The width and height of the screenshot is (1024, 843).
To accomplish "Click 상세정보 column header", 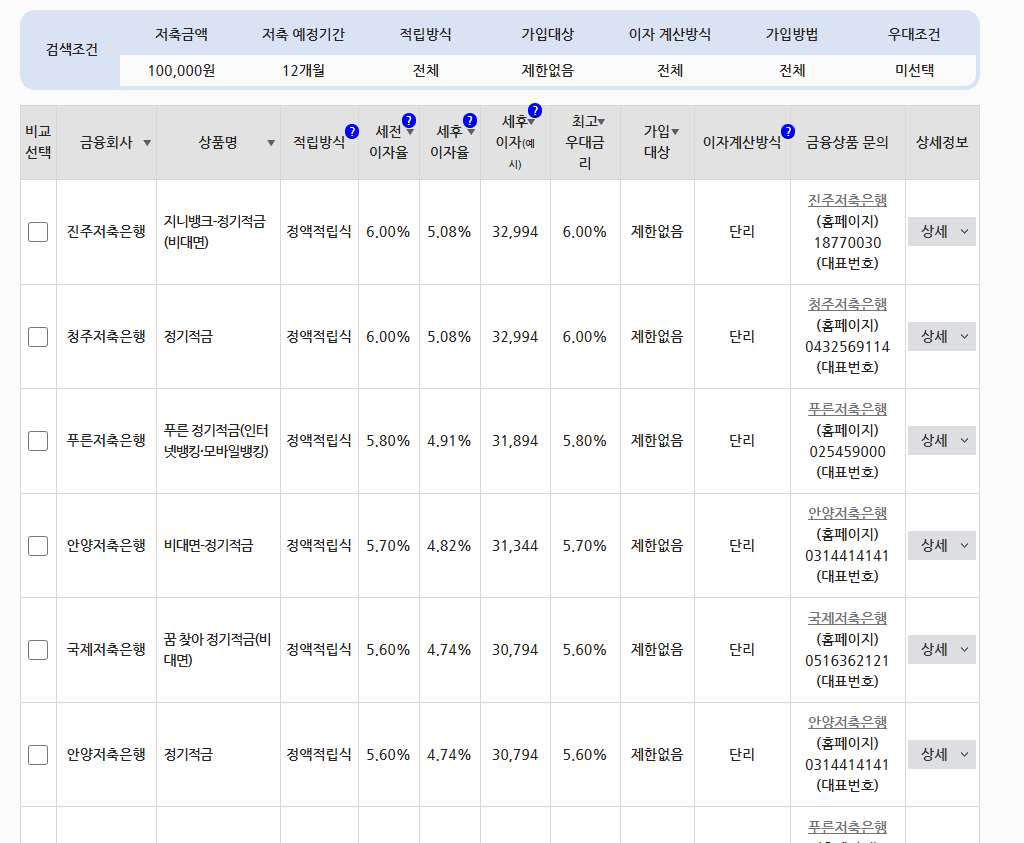I will pos(942,142).
